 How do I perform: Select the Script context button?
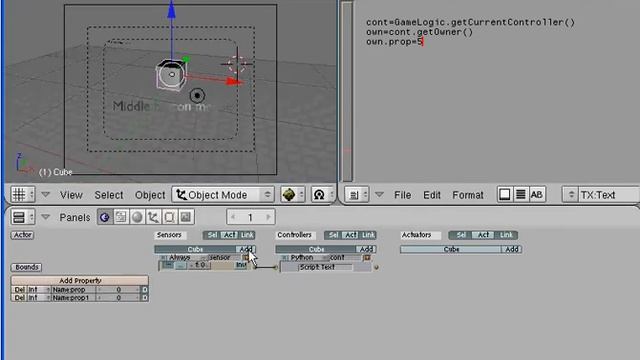(x=121, y=217)
